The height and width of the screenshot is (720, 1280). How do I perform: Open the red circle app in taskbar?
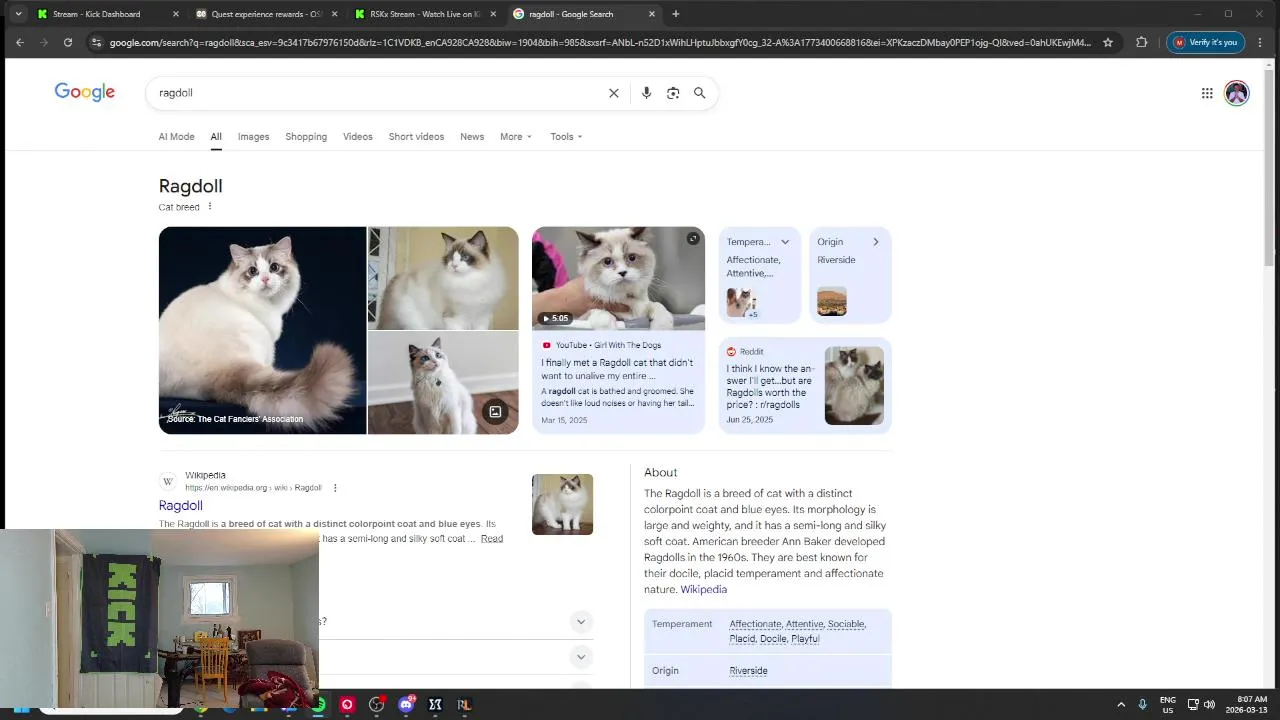347,705
